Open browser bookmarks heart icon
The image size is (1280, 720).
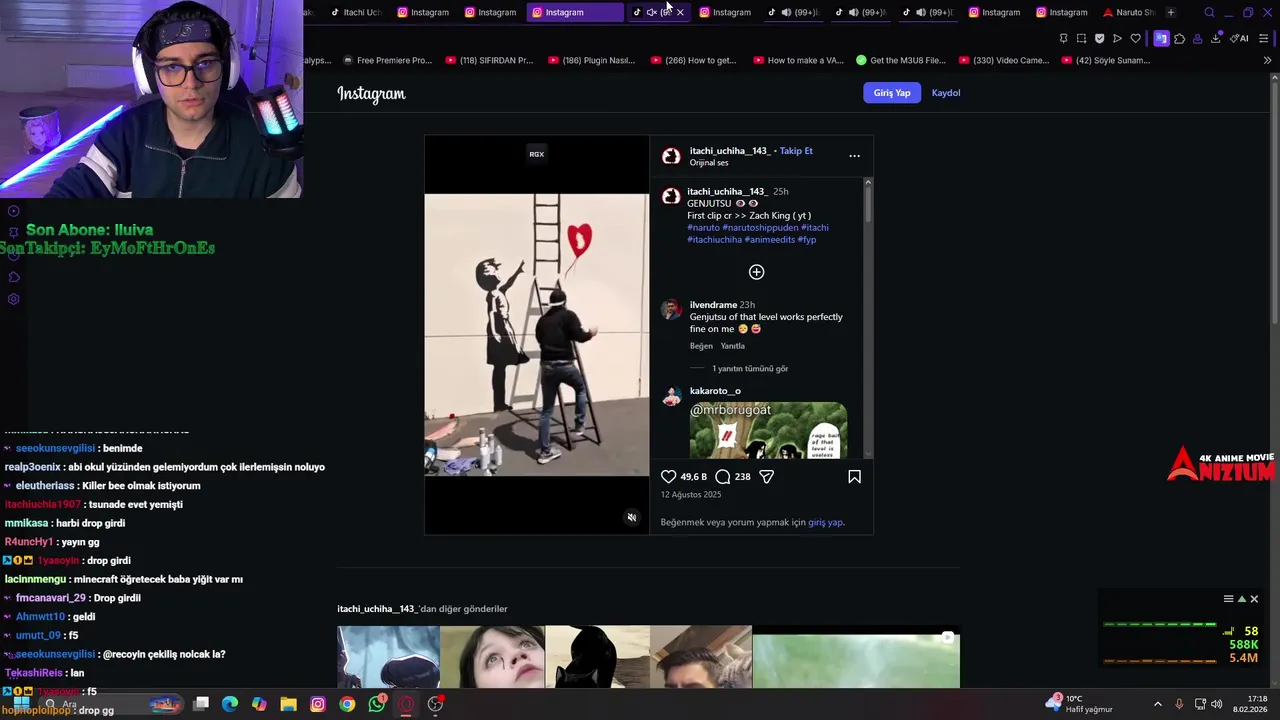pyautogui.click(x=1135, y=39)
